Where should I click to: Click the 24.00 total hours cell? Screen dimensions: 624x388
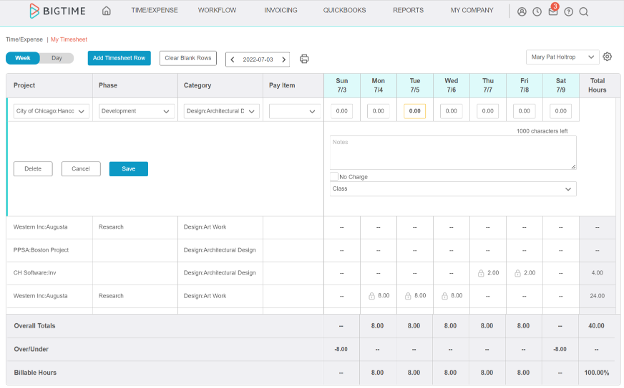[x=597, y=296]
